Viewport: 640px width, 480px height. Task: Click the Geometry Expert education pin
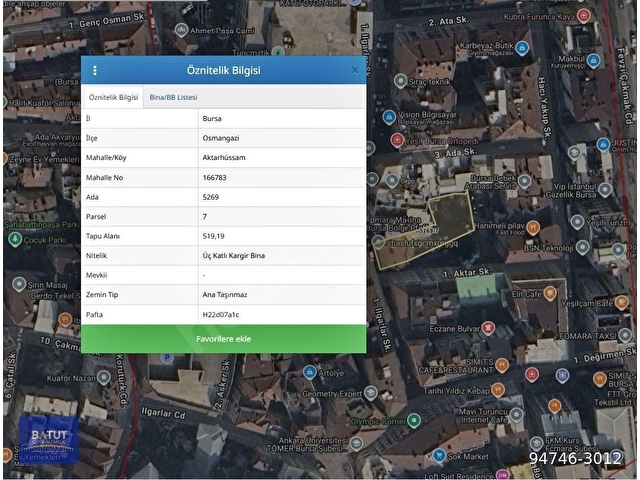[x=370, y=393]
